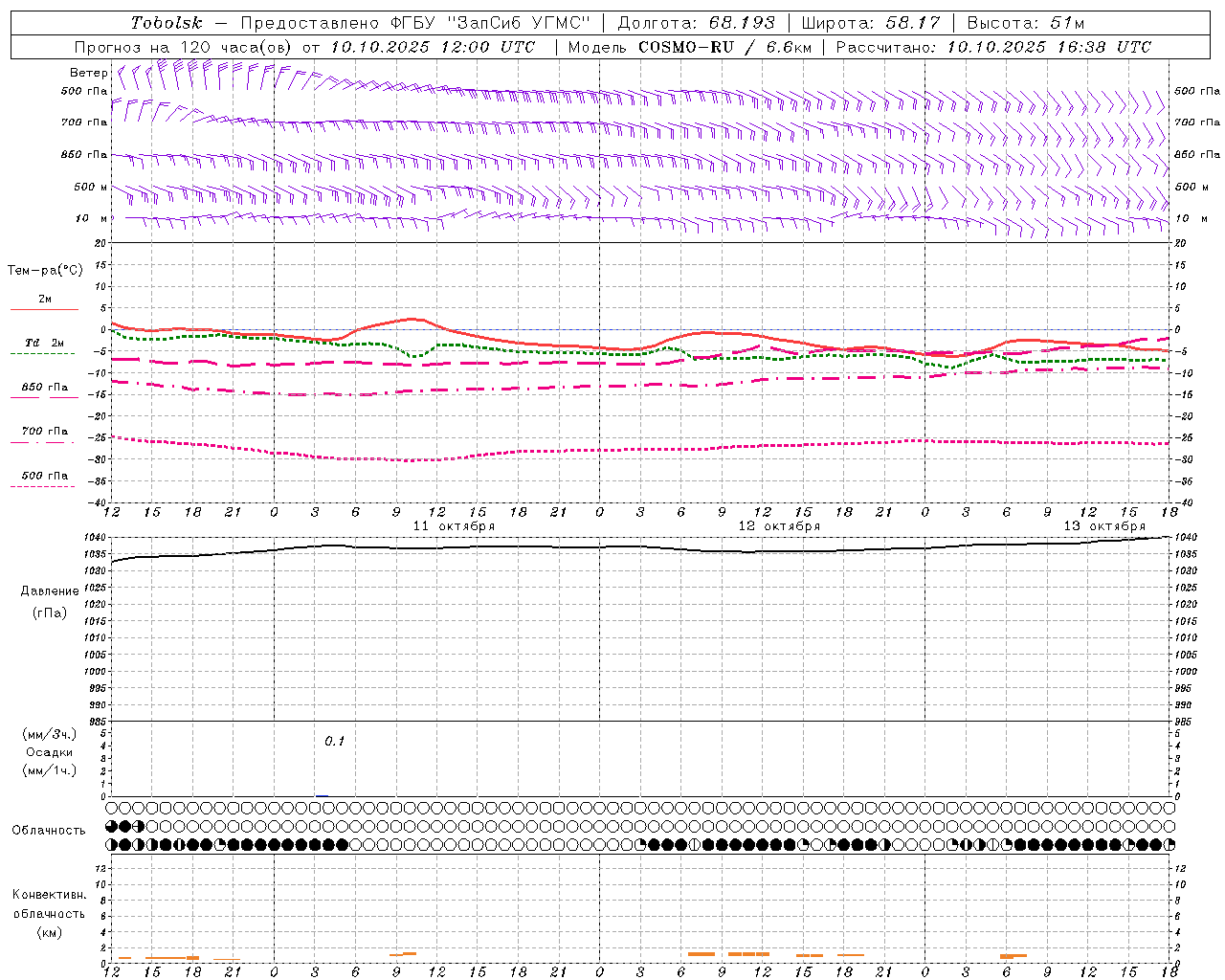Click the right 700 гПа wind level label
The height and width of the screenshot is (980, 1225).
[1197, 122]
